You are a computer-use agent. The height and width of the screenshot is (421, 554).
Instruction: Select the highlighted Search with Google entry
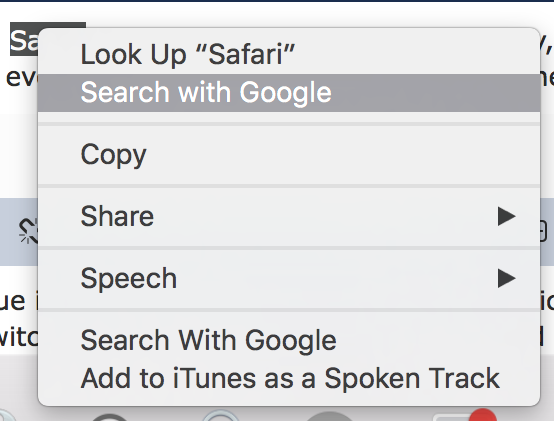click(x=289, y=93)
